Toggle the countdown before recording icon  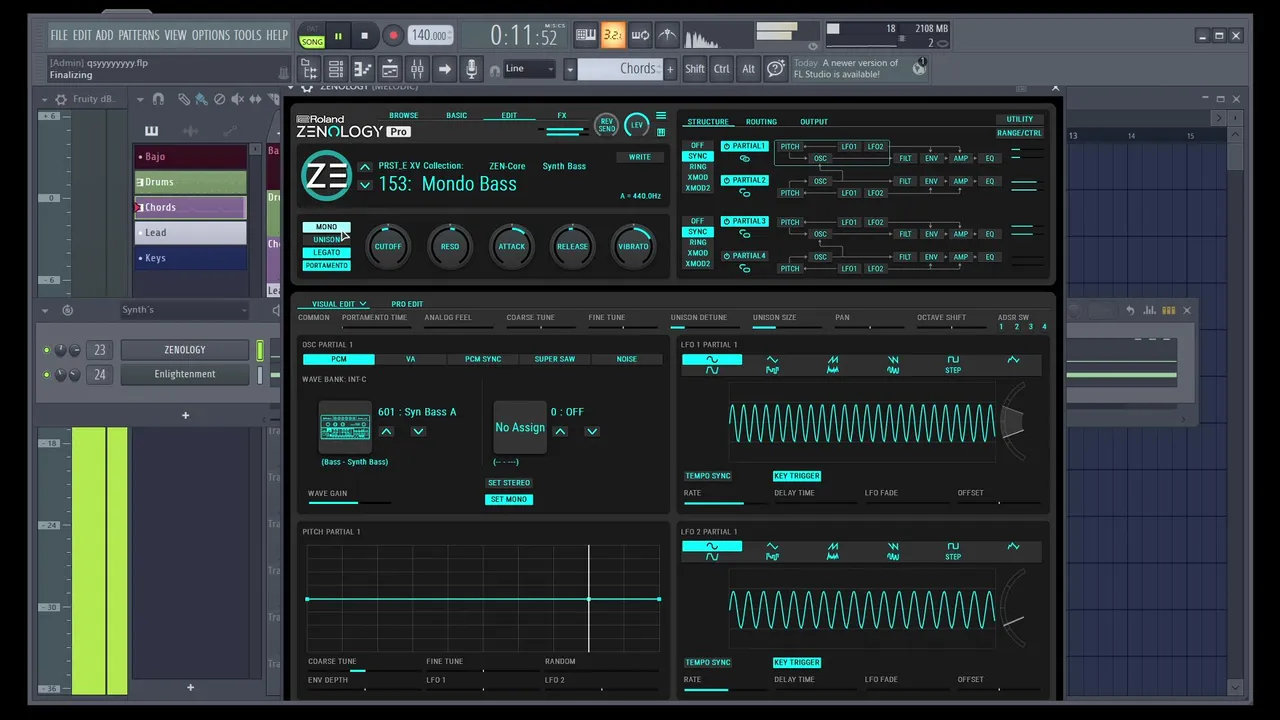(613, 36)
